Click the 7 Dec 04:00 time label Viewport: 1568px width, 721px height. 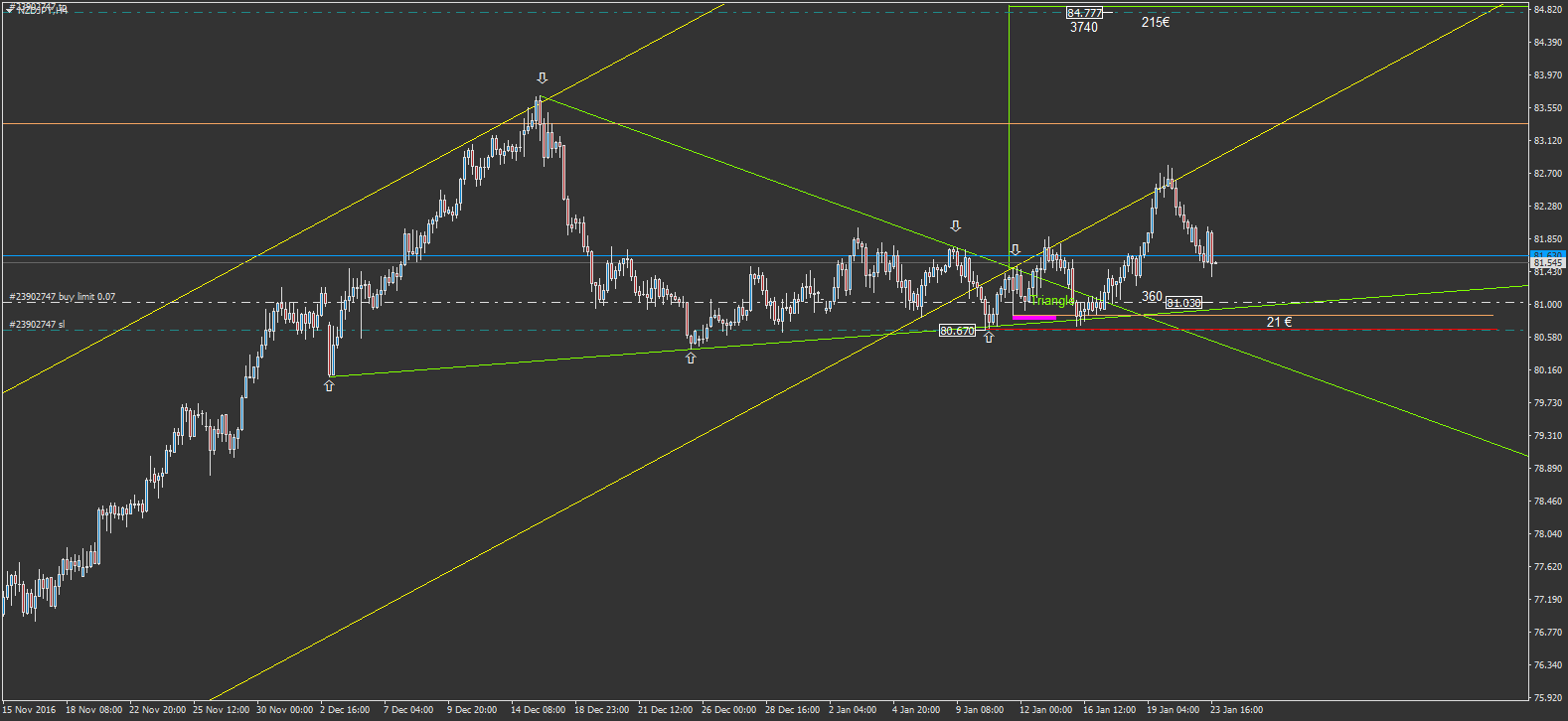[x=408, y=710]
